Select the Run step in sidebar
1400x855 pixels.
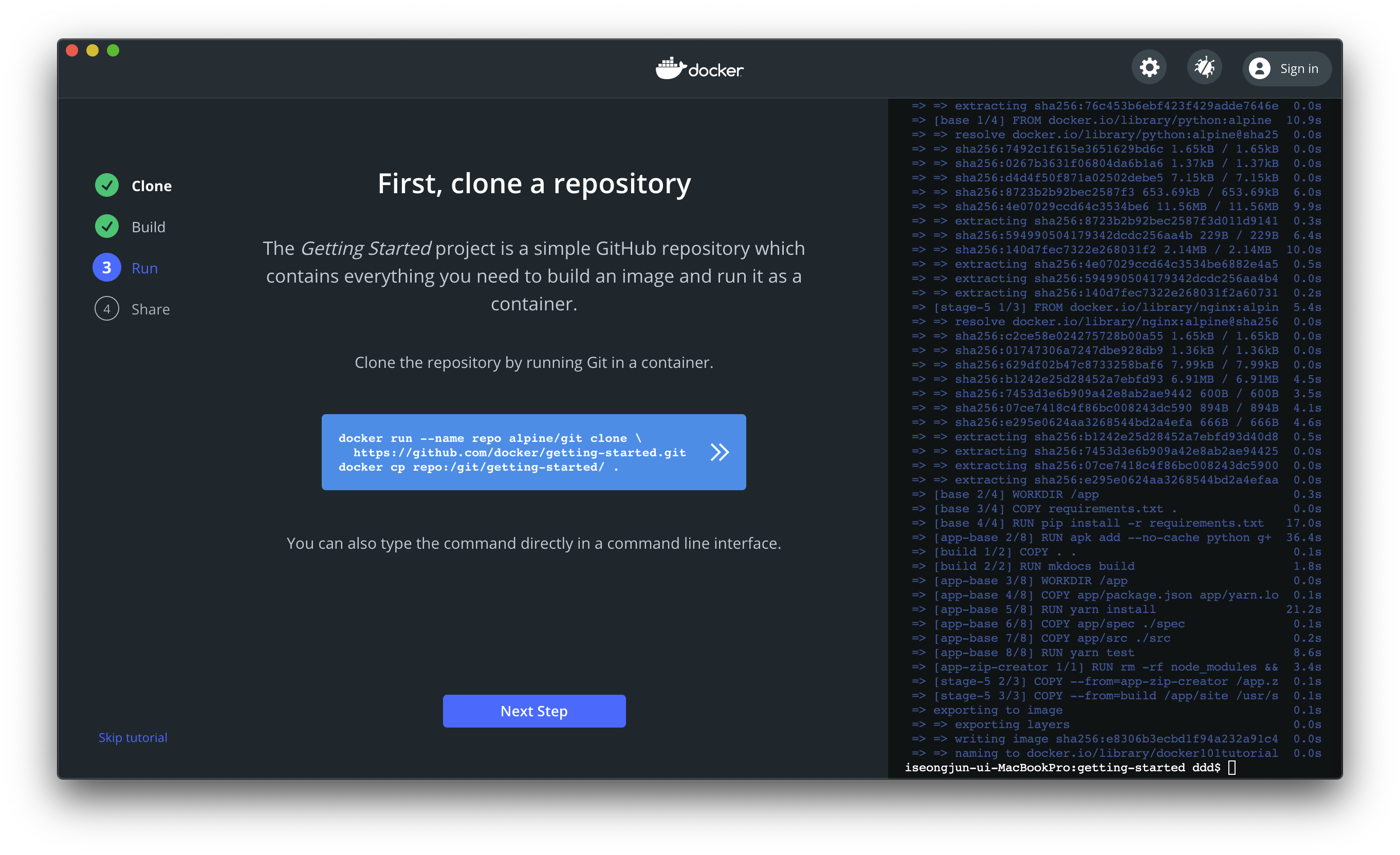coord(143,268)
